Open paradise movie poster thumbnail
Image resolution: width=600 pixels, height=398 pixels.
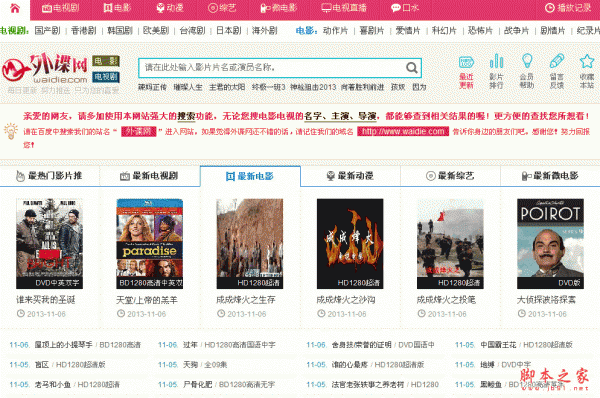coord(150,244)
